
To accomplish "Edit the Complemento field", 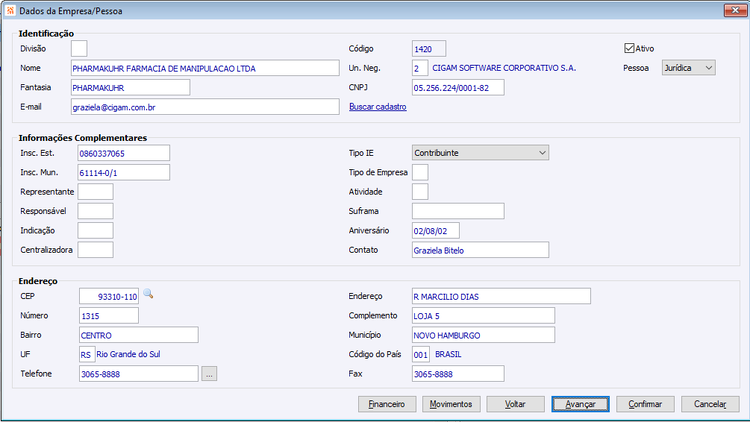I will click(x=483, y=316).
